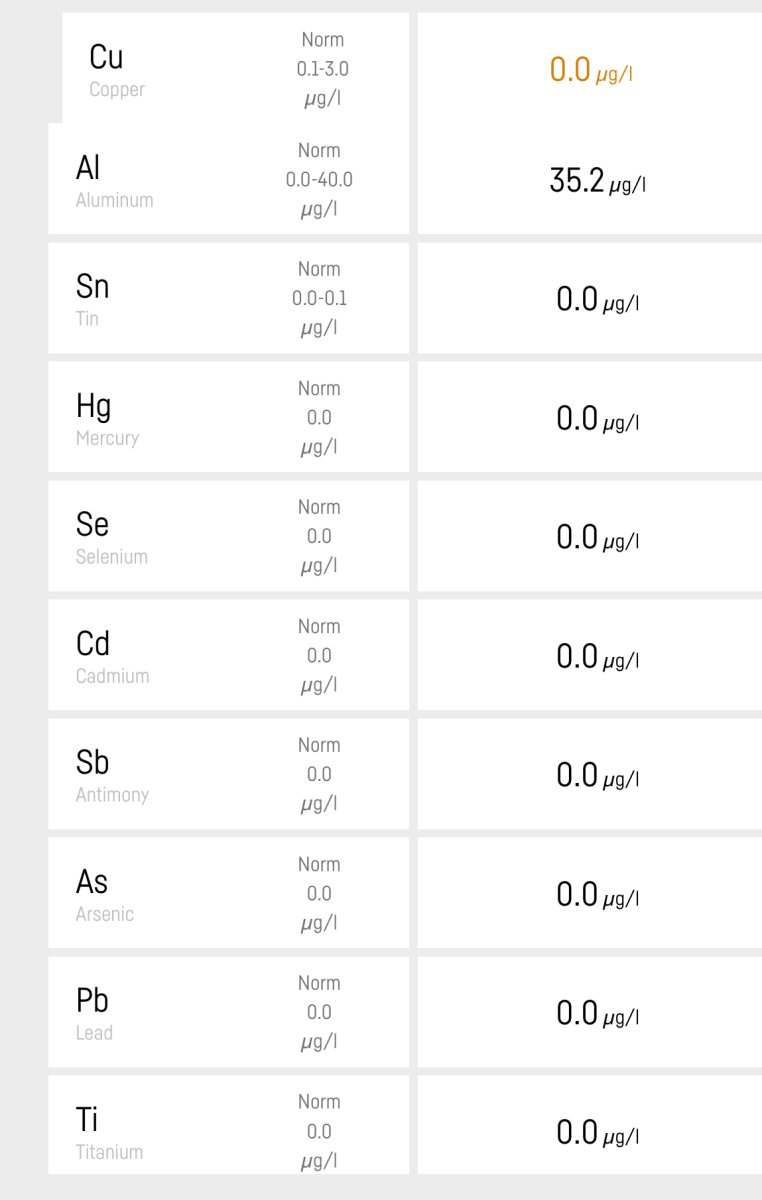Click the Norm 0.0-0.1 range for Tin

tap(319, 299)
